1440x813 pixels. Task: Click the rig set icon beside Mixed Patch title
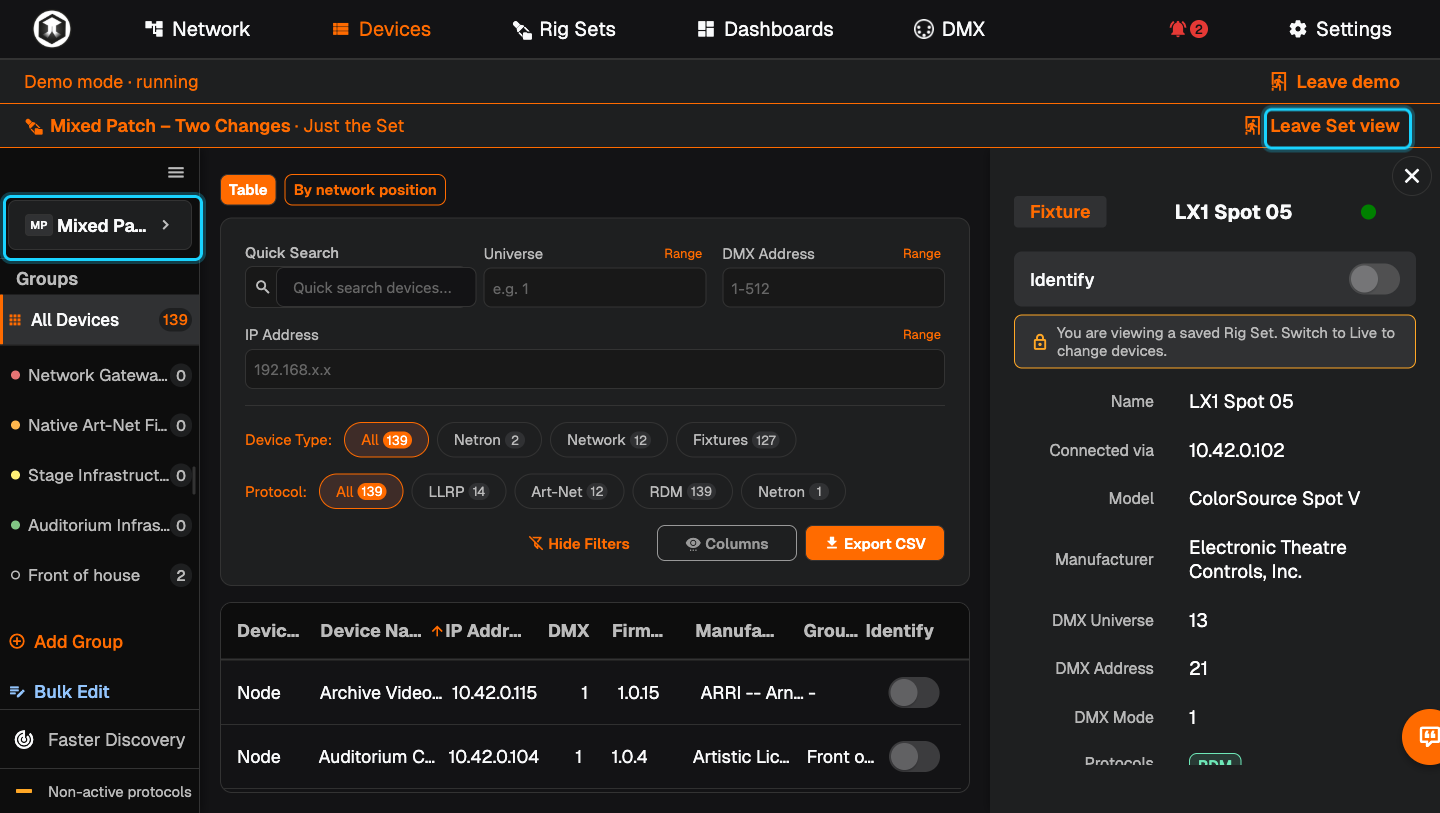[34, 126]
